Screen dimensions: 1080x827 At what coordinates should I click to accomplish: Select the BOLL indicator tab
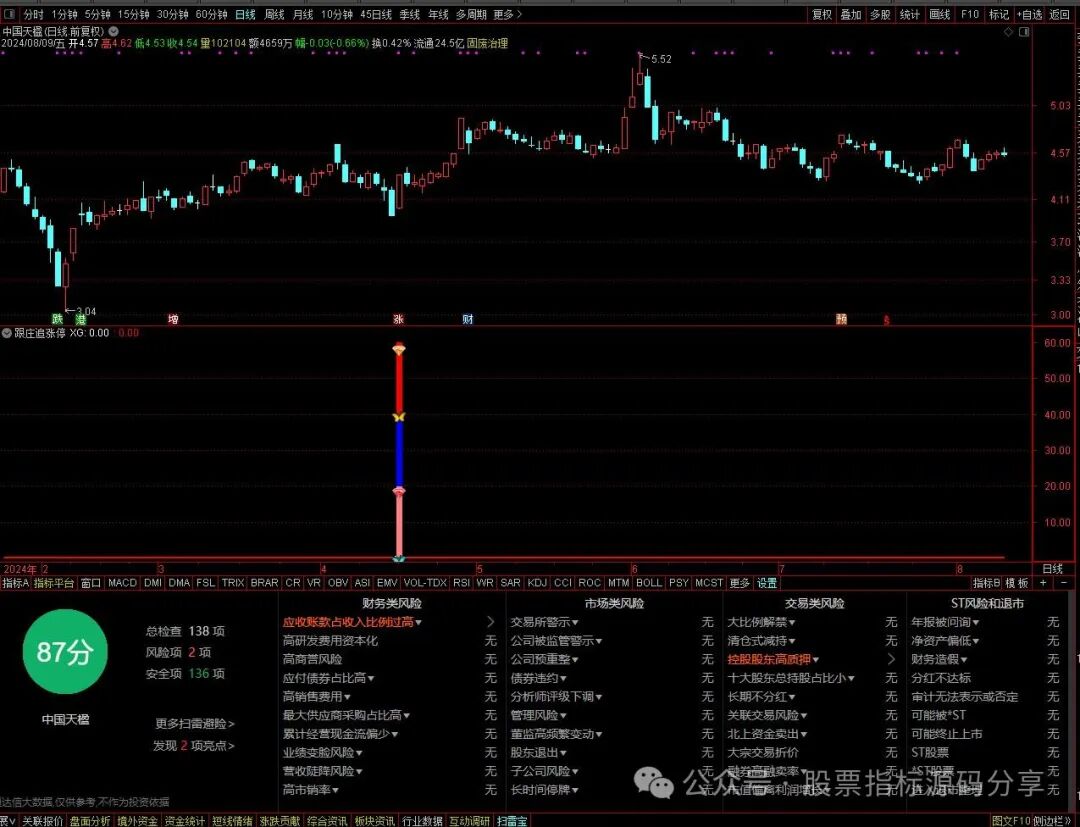[x=649, y=583]
